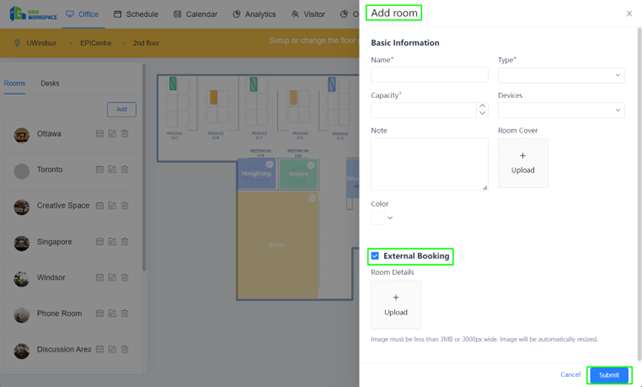Open the Type dropdown
Image resolution: width=642 pixels, height=387 pixels.
[x=561, y=75]
